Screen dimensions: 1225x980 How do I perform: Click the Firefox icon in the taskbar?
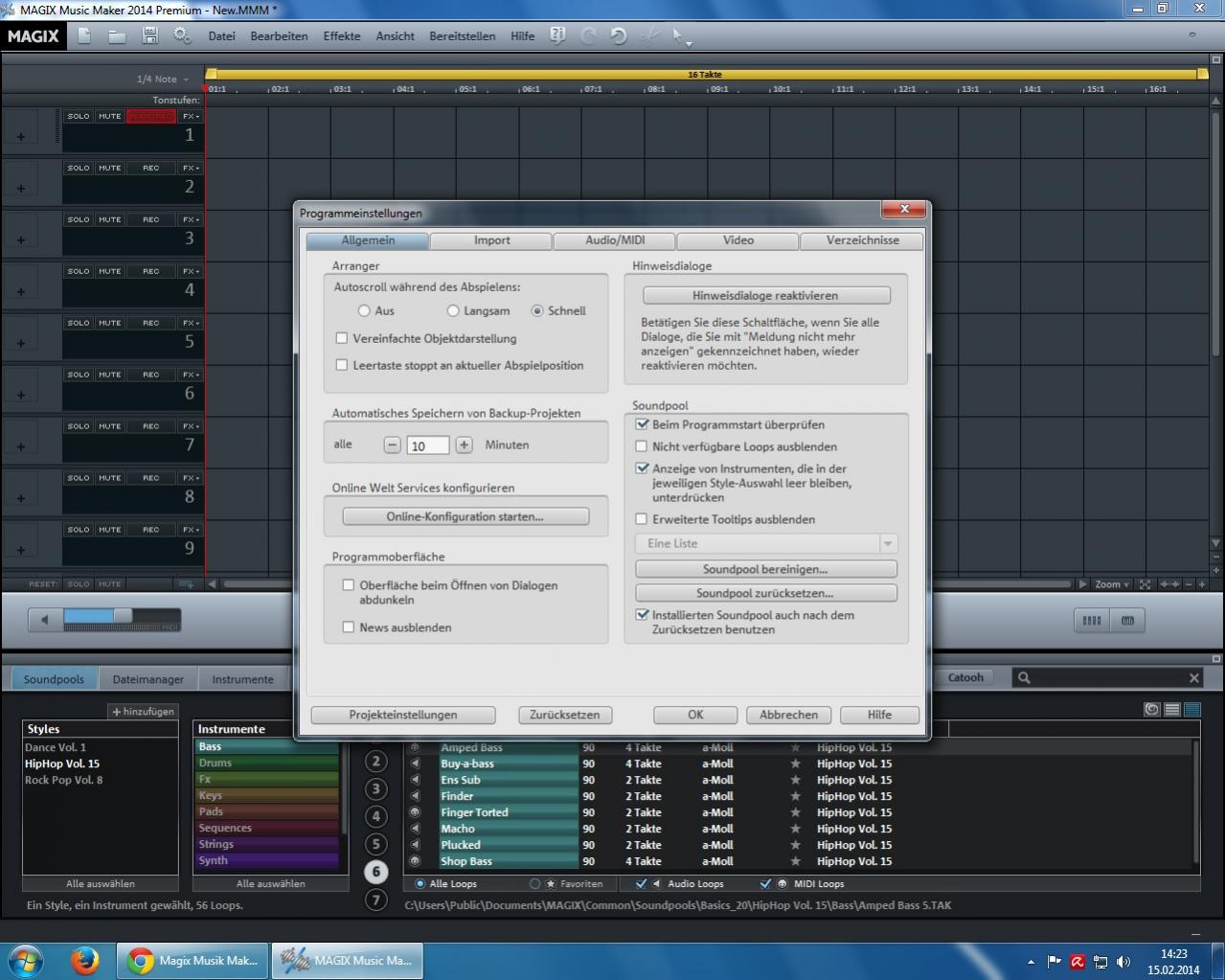(x=85, y=960)
